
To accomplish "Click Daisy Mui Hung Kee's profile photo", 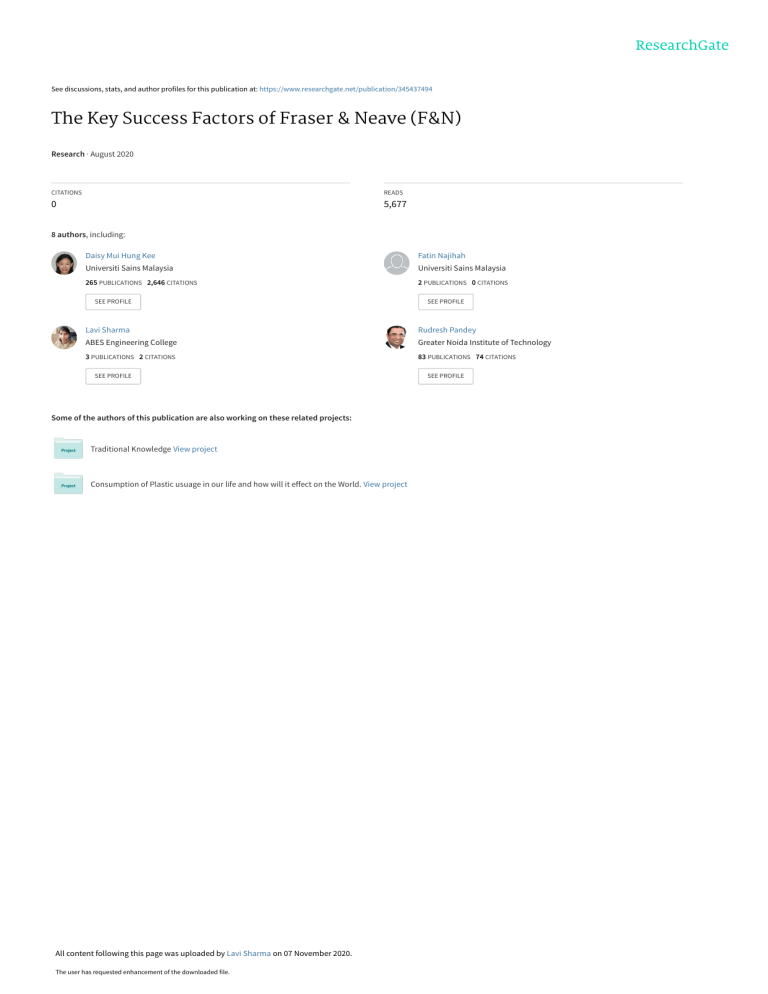I will coord(64,263).
